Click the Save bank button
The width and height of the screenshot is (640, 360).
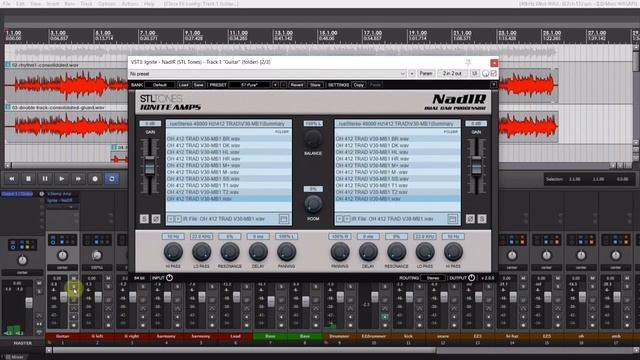(198, 85)
